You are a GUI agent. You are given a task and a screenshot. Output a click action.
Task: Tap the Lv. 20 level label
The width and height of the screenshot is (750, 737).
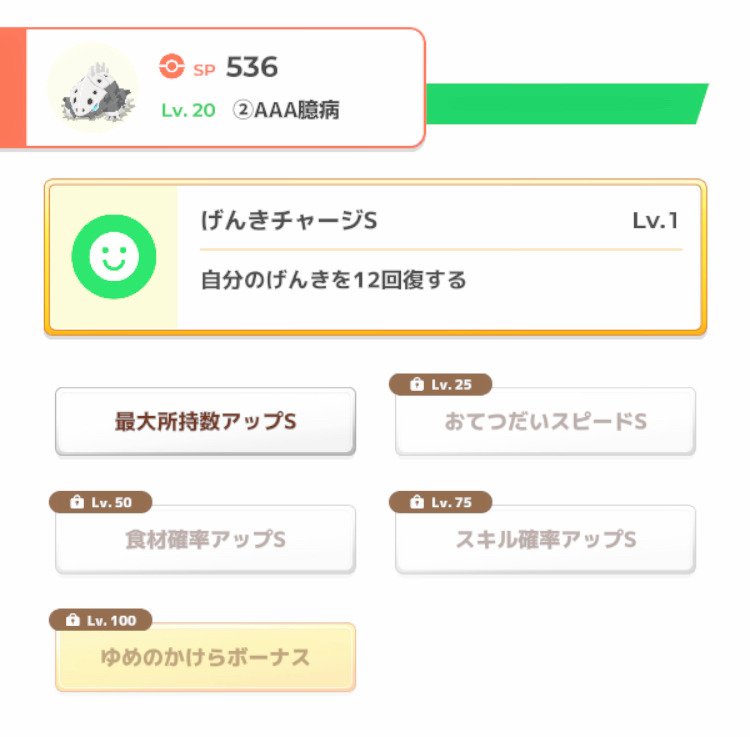(x=188, y=110)
